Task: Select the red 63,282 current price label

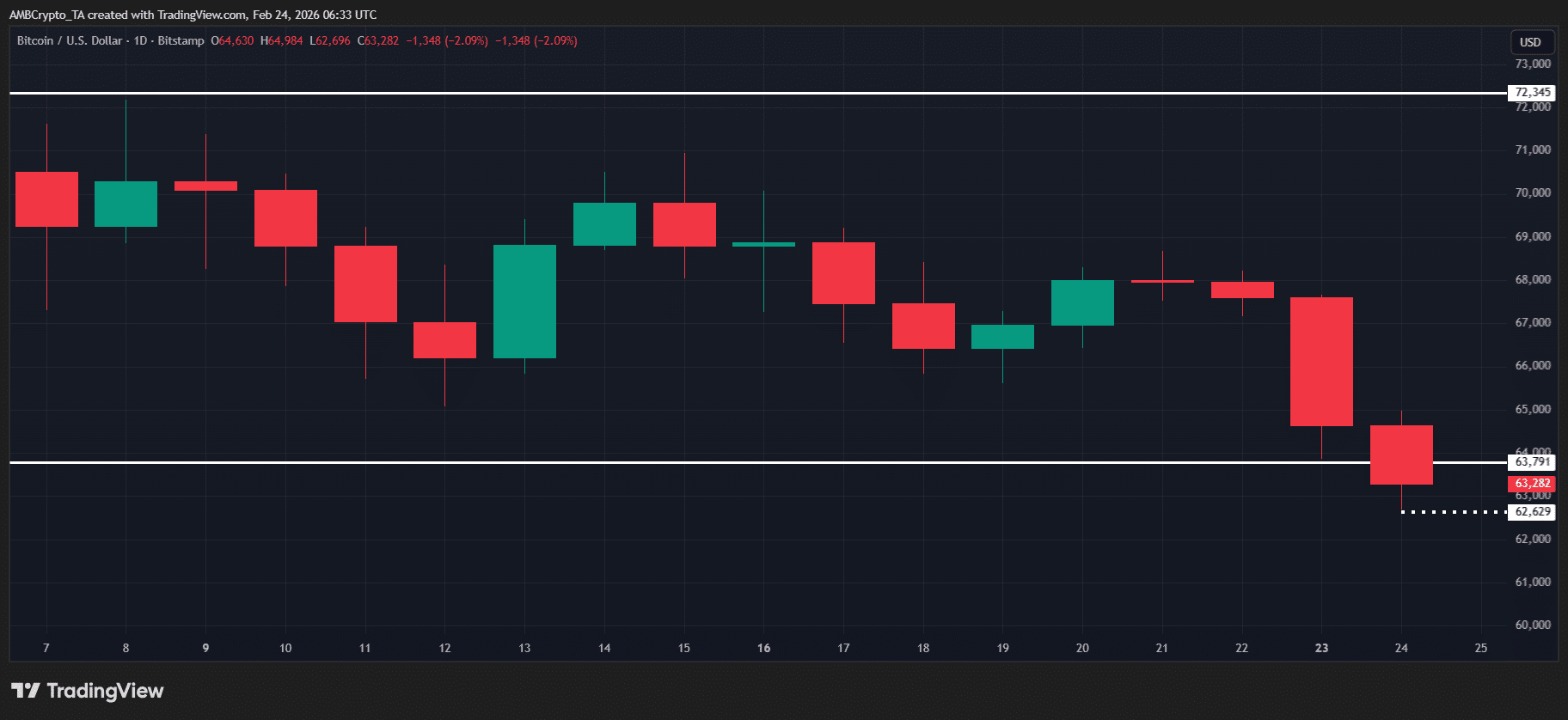Action: click(x=1532, y=484)
